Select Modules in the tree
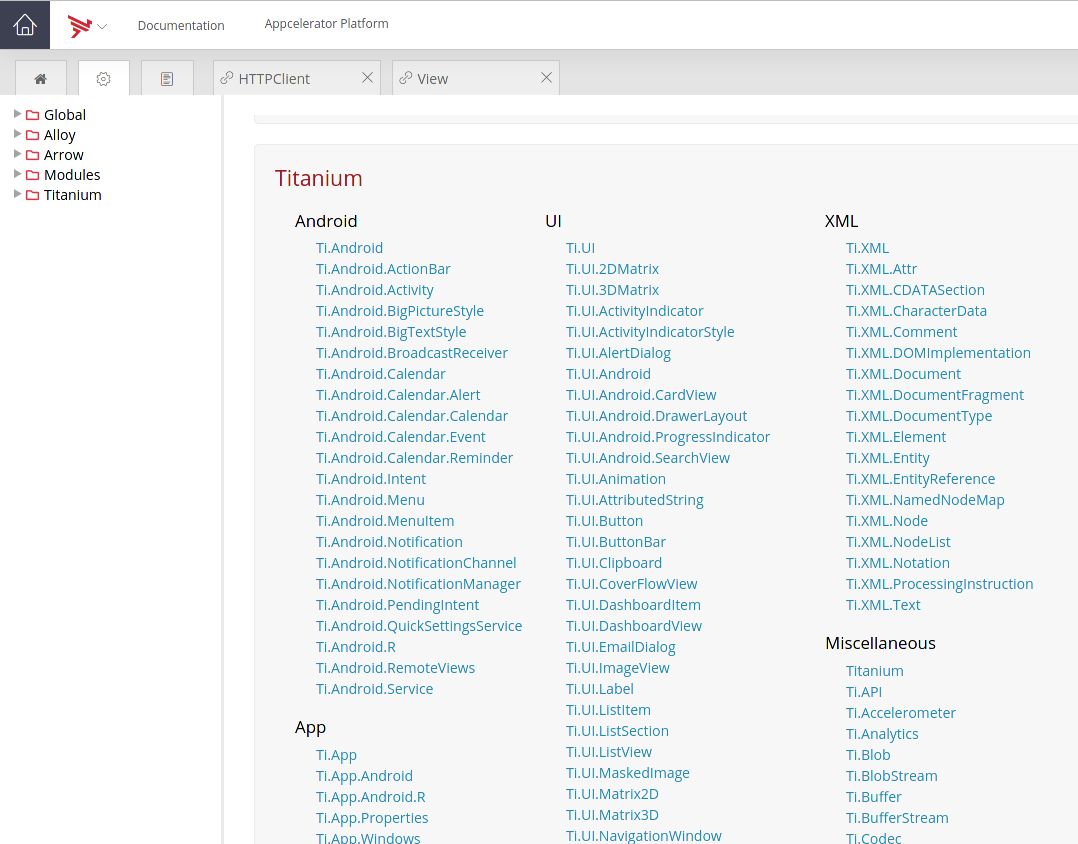 [72, 175]
